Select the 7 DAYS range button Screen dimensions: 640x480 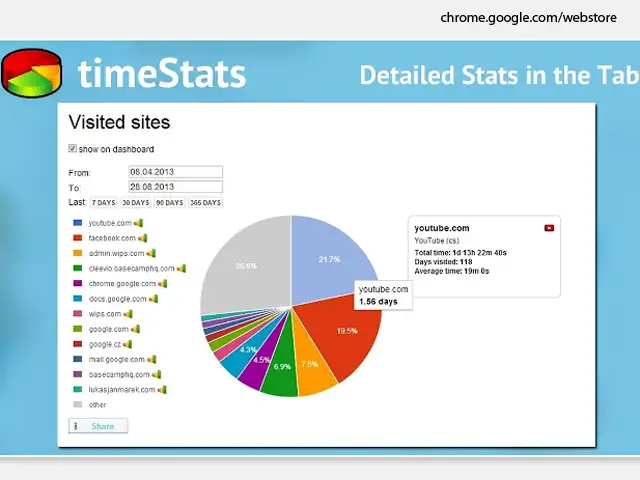[89, 203]
